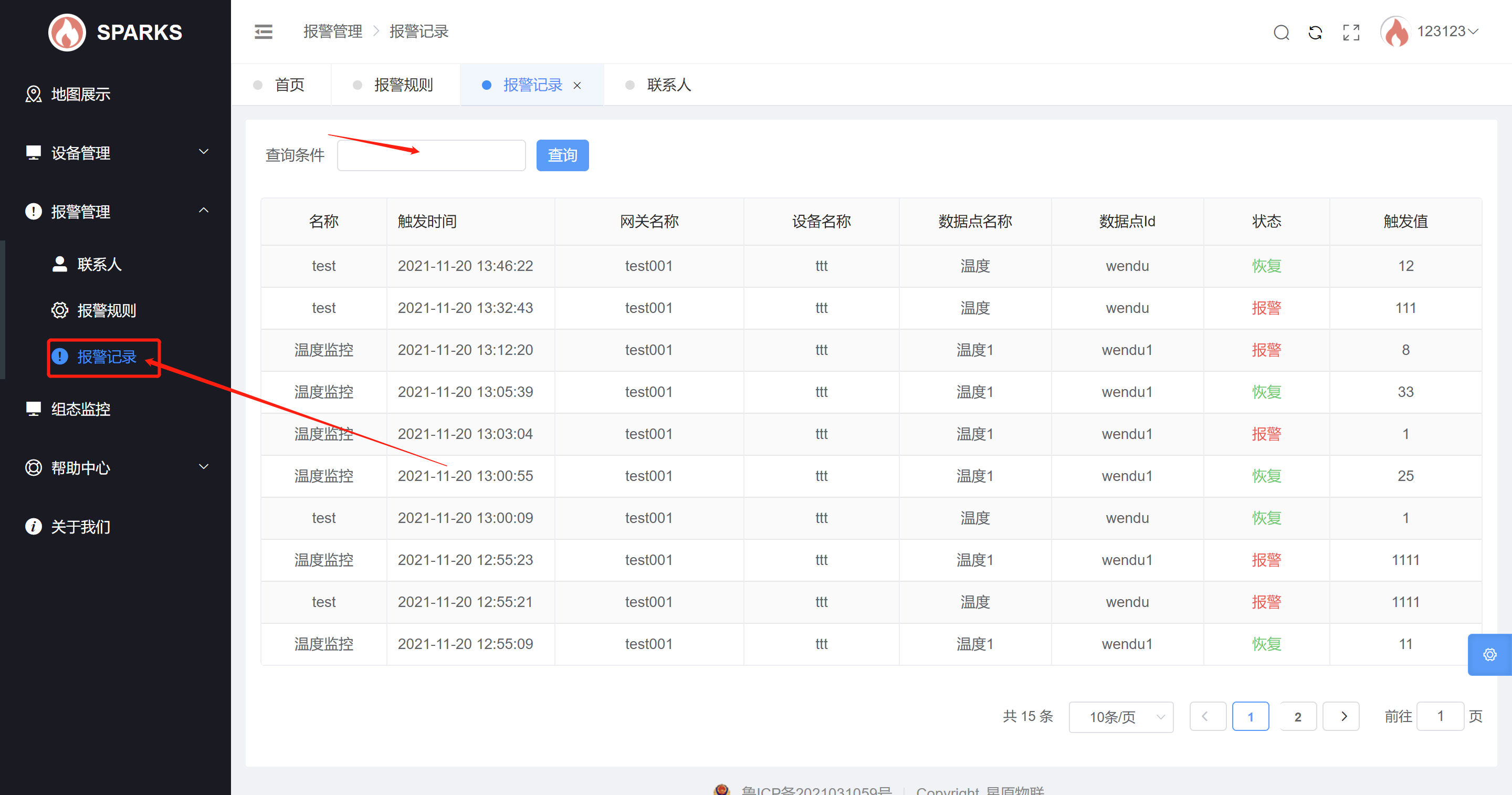Viewport: 1512px width, 795px height.
Task: Switch to the 报警规则 tab
Action: 395,85
